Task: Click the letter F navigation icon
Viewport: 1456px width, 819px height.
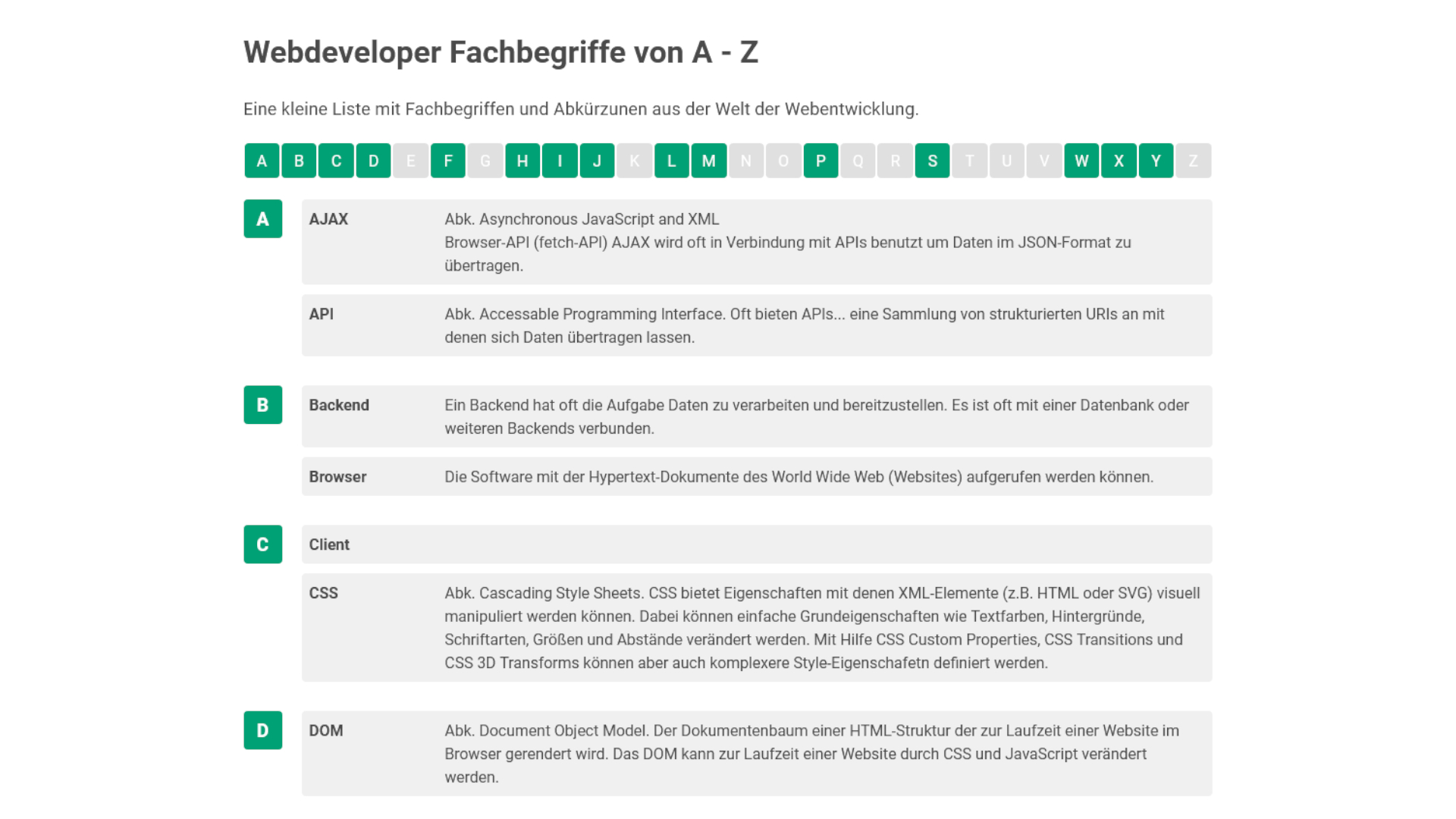Action: click(448, 160)
